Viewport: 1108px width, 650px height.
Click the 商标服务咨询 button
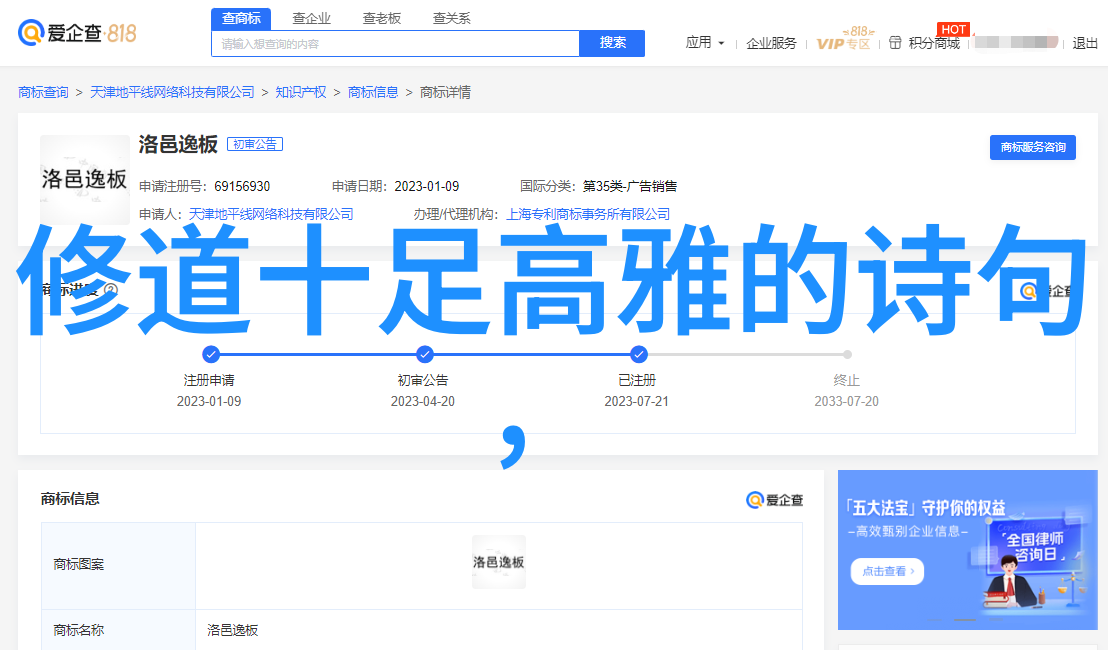[x=1032, y=147]
